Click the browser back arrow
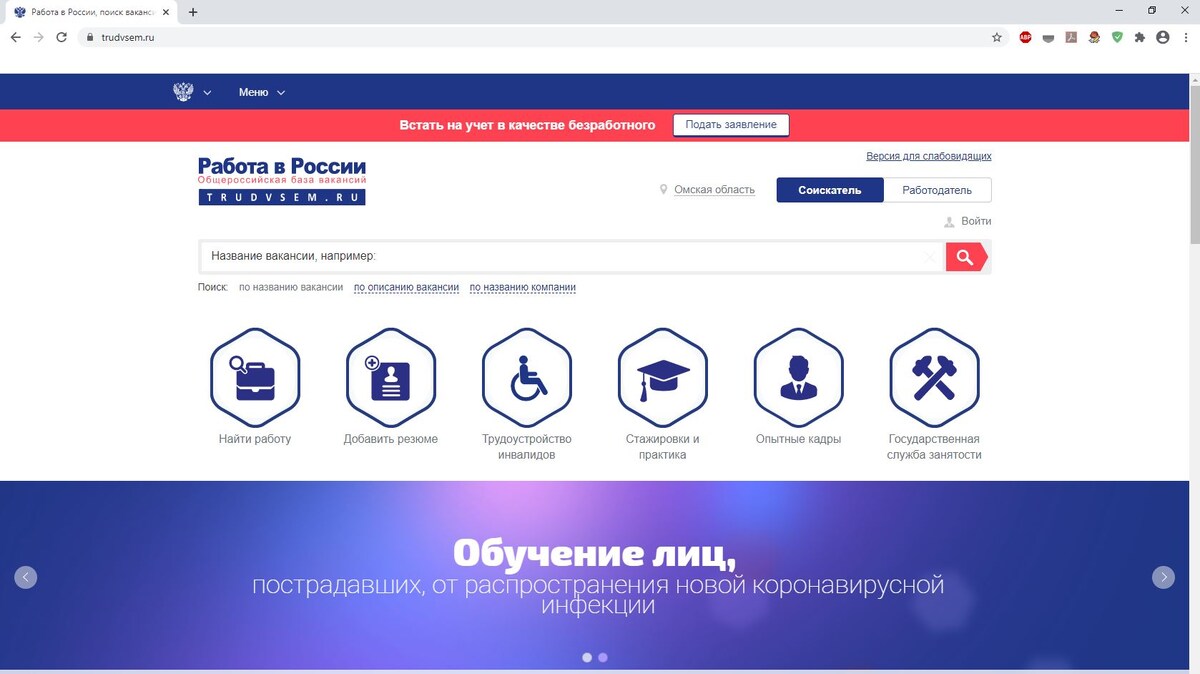Viewport: 1200px width, 674px height. pyautogui.click(x=16, y=37)
